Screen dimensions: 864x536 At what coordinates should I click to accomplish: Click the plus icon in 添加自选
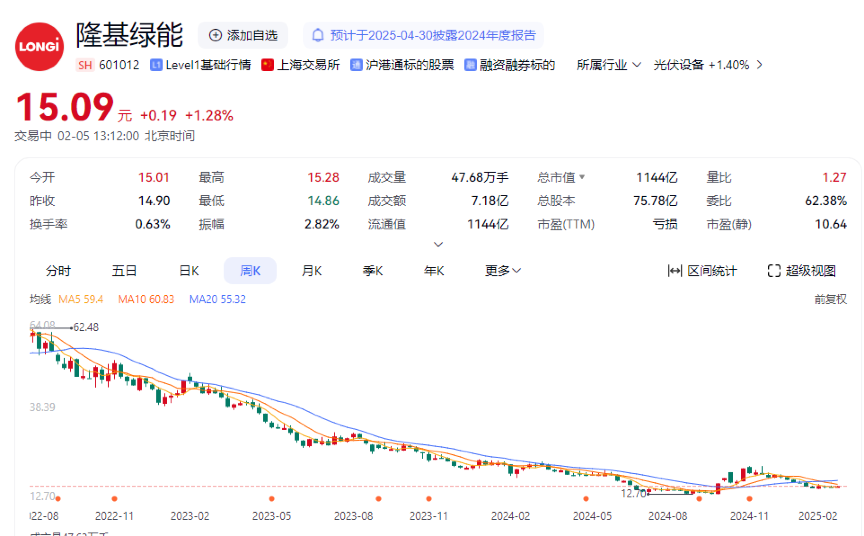click(x=215, y=35)
